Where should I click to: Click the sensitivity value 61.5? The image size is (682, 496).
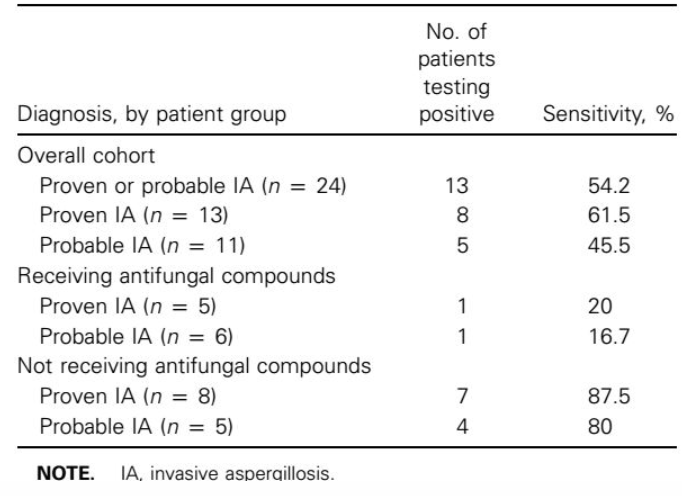608,216
